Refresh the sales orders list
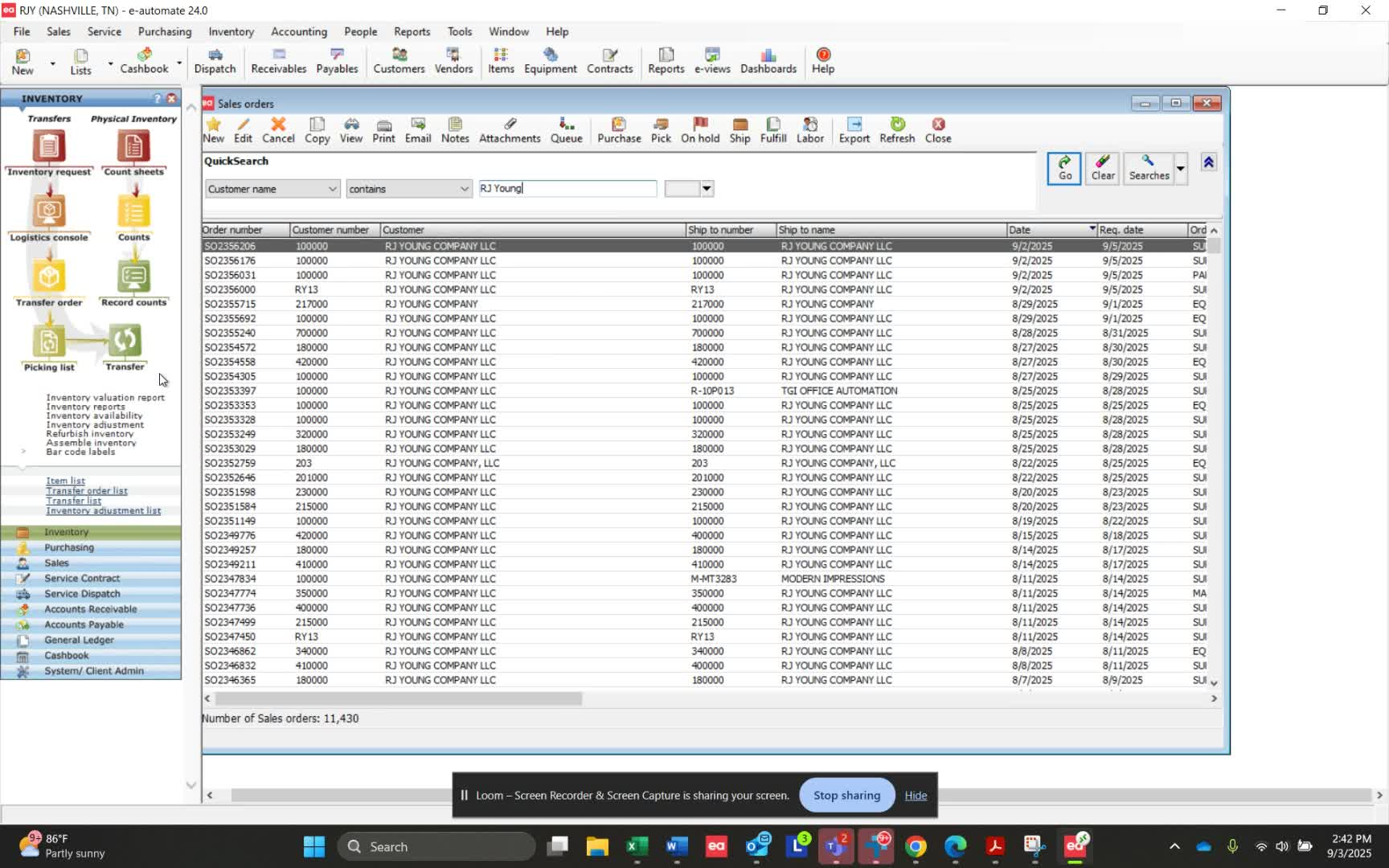The height and width of the screenshot is (868, 1389). 897,130
